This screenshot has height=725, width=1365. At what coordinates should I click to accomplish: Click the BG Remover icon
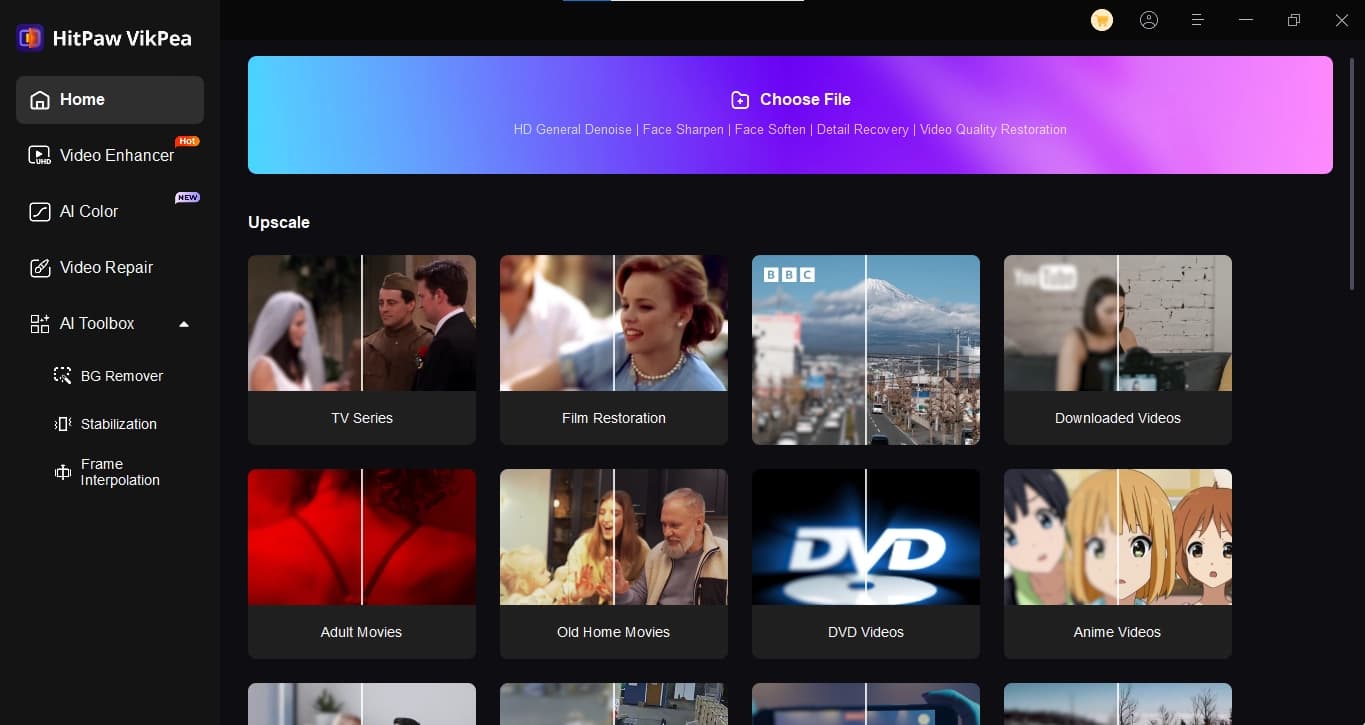[62, 376]
